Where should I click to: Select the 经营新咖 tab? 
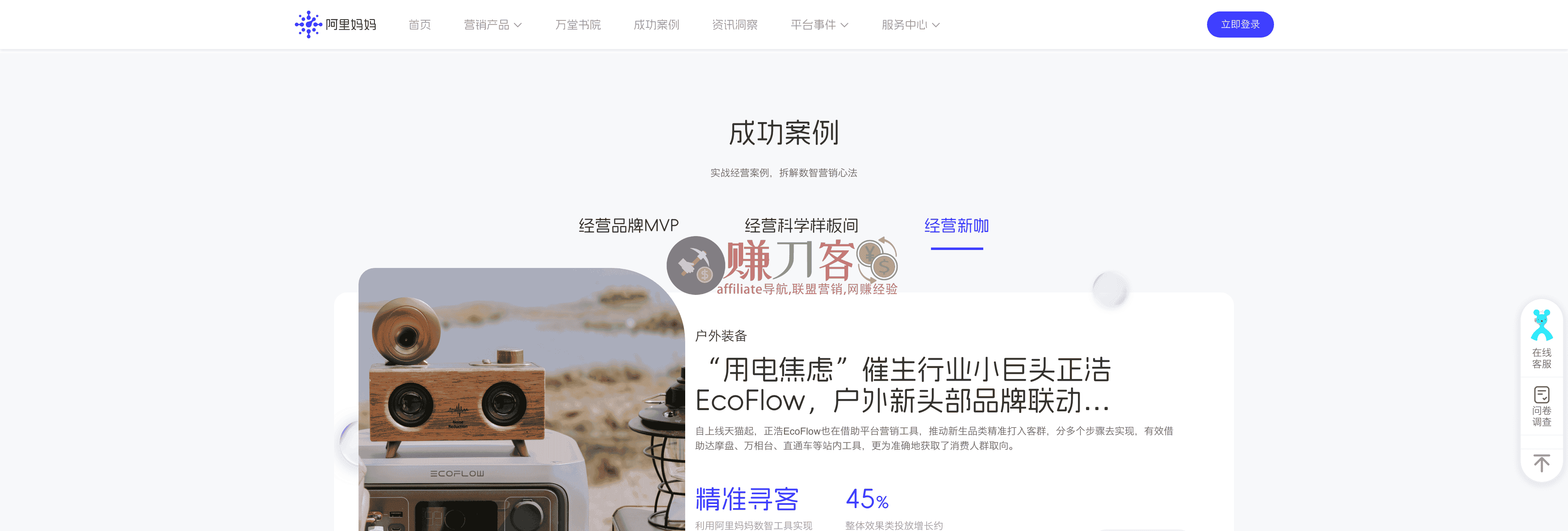pos(956,226)
